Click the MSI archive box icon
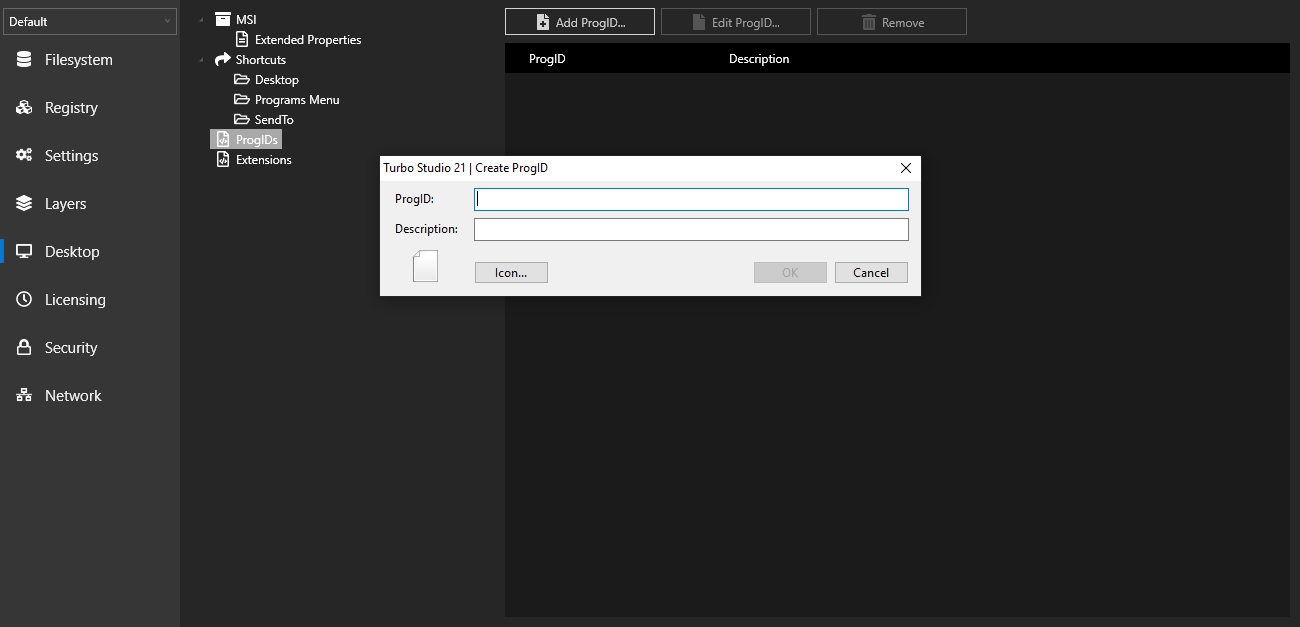The width and height of the screenshot is (1300, 627). 223,19
